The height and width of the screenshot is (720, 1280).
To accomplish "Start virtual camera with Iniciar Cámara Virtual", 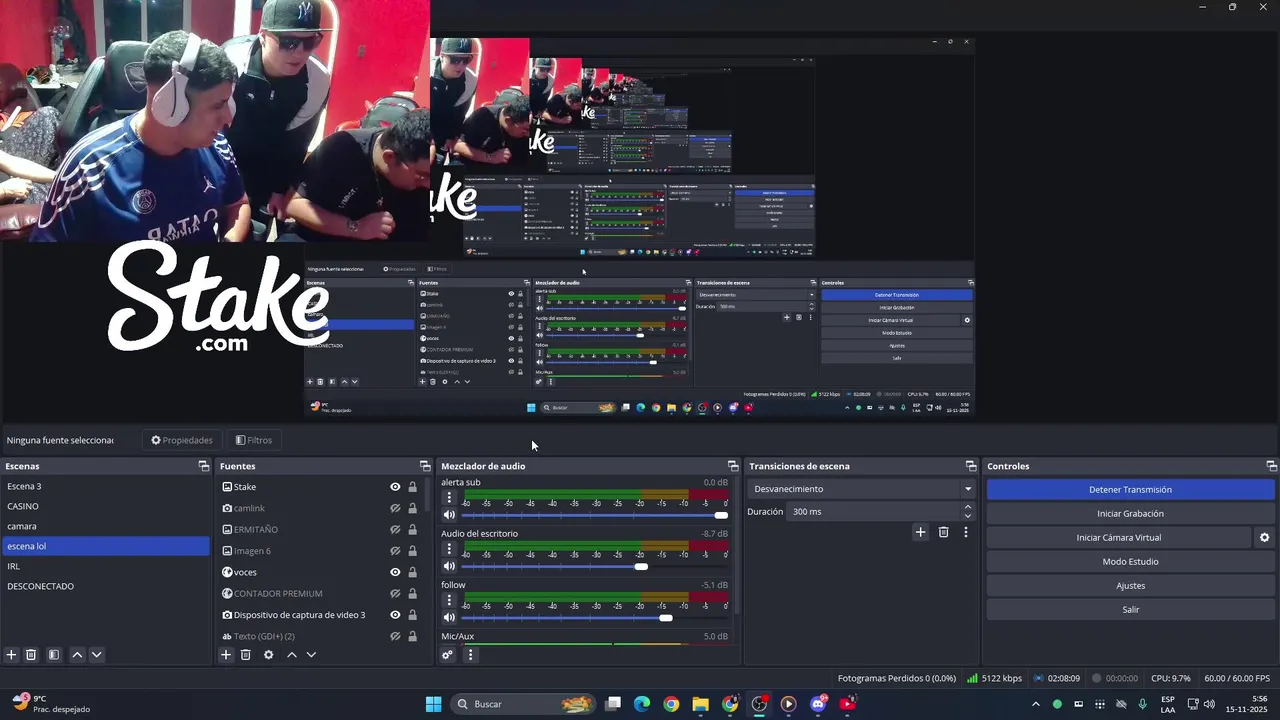I will (1118, 538).
